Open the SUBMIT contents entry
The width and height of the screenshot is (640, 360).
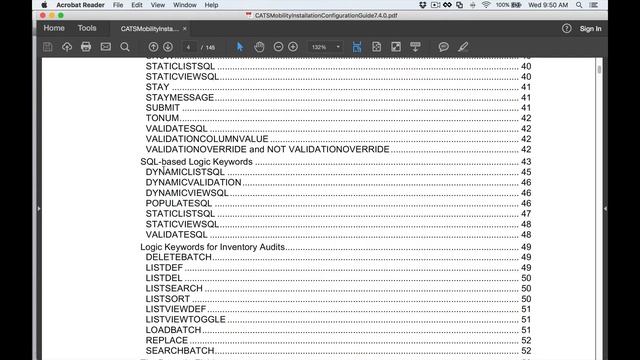coord(163,108)
